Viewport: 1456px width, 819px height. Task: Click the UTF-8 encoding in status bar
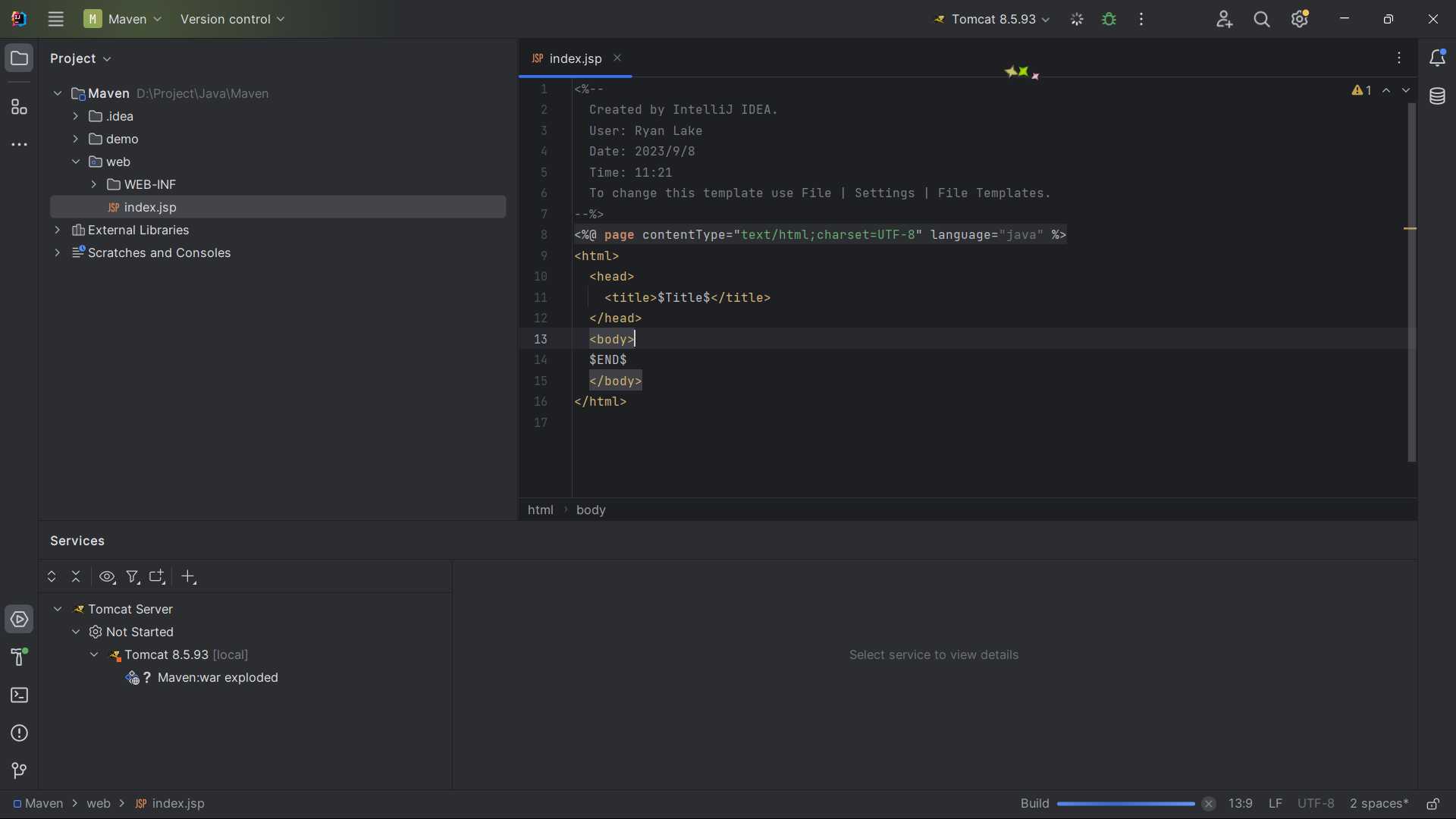click(x=1315, y=804)
